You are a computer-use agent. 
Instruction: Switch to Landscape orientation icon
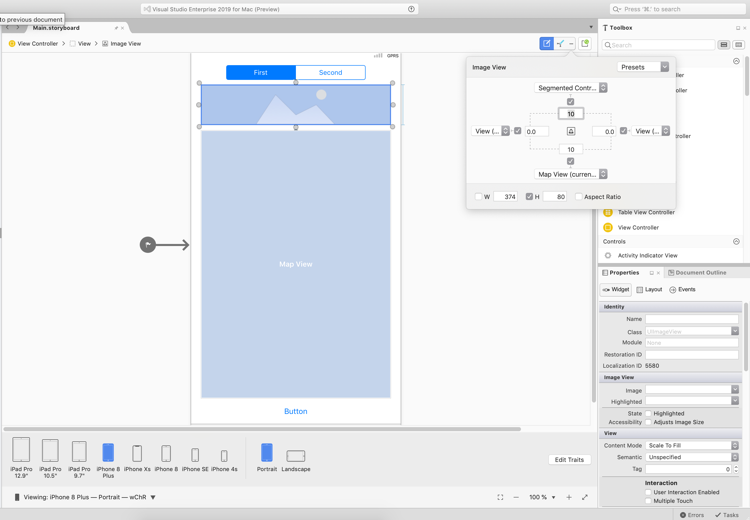[x=296, y=455]
